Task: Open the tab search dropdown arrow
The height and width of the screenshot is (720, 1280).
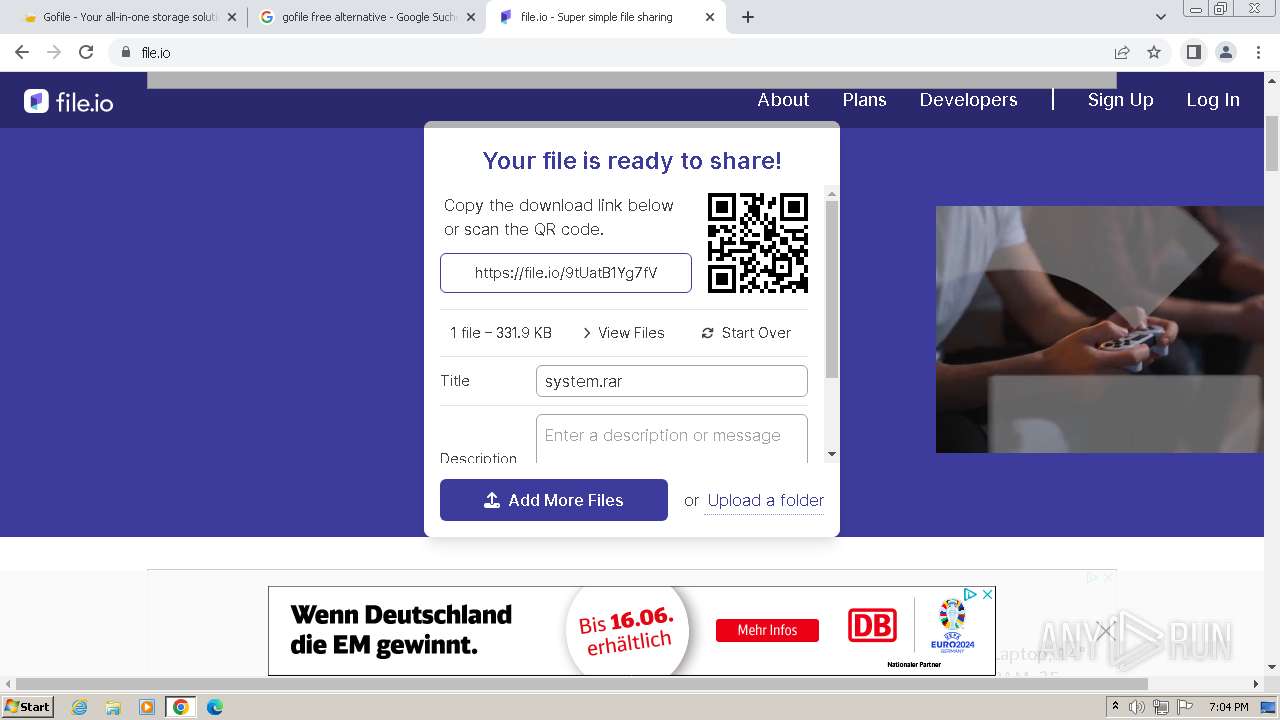Action: (x=1161, y=17)
